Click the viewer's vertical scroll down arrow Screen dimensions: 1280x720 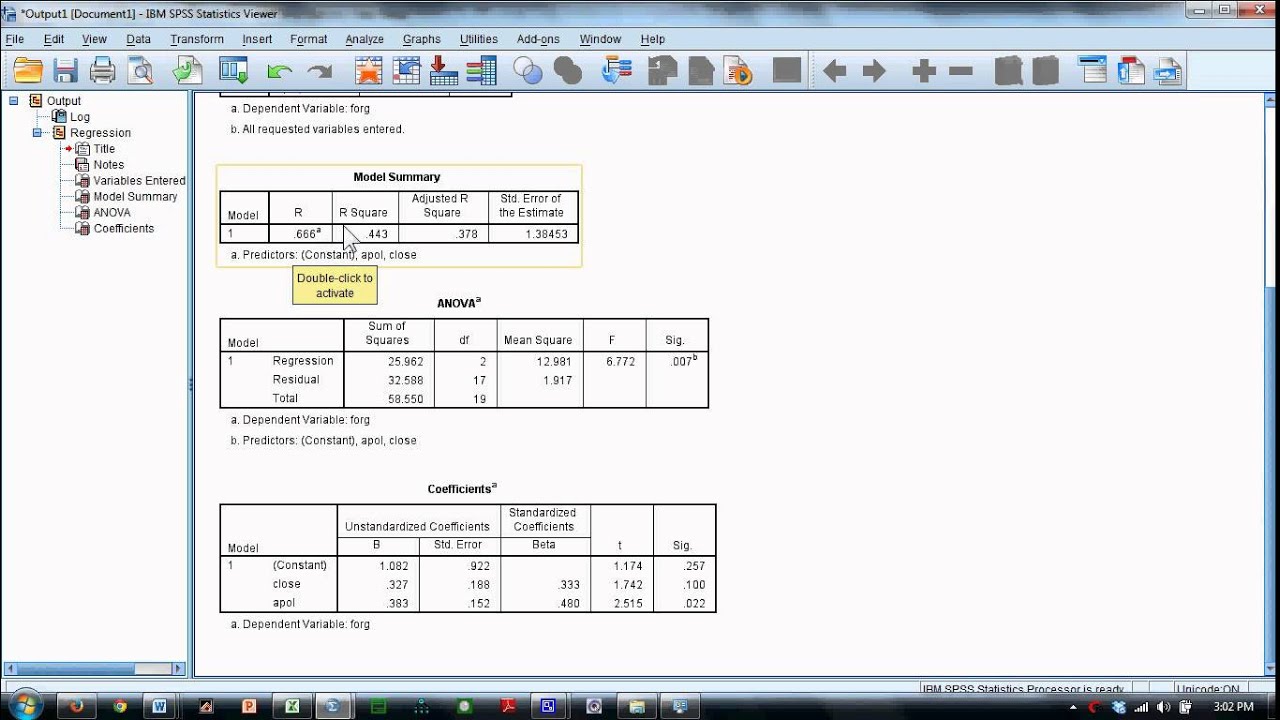(1270, 668)
